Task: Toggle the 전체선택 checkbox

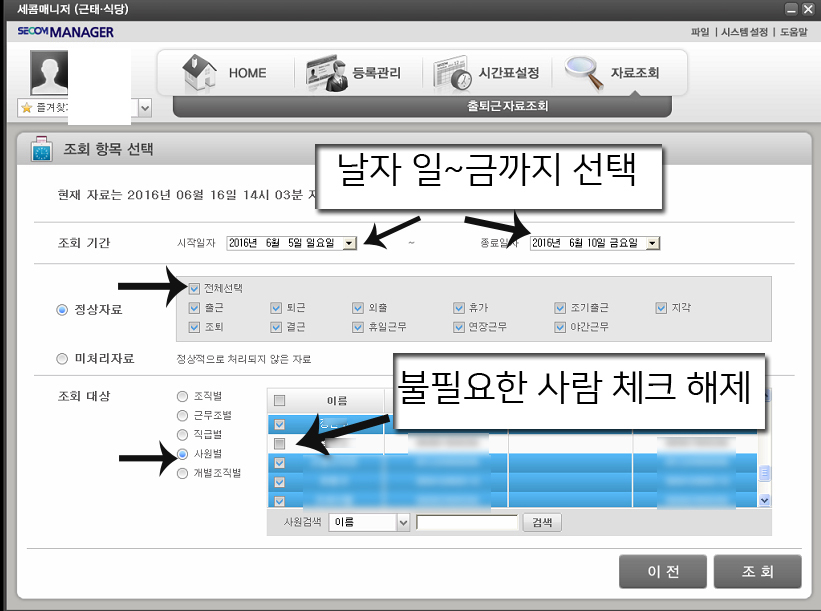Action: [194, 288]
